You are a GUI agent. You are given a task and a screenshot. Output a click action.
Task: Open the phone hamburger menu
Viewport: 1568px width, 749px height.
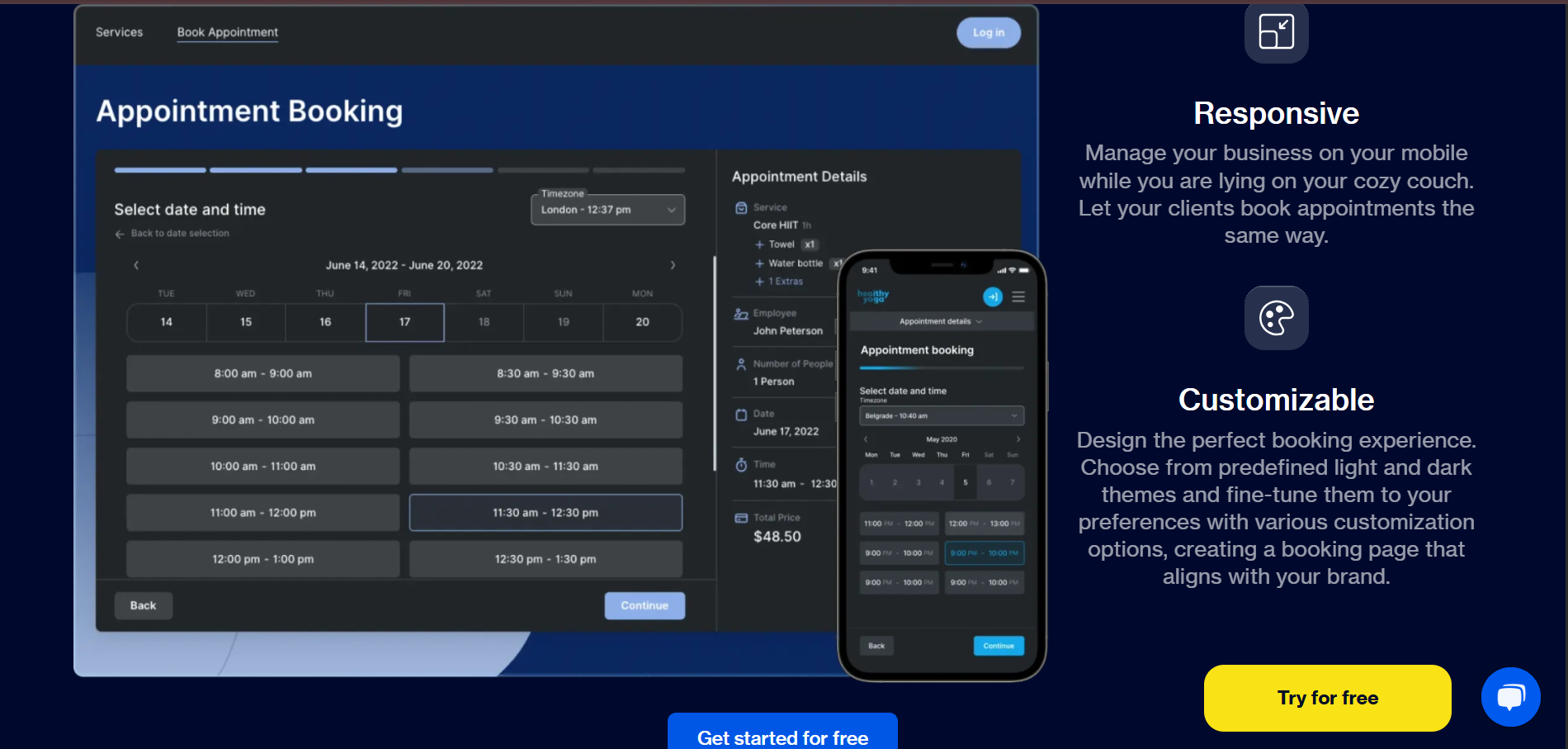pos(1018,296)
